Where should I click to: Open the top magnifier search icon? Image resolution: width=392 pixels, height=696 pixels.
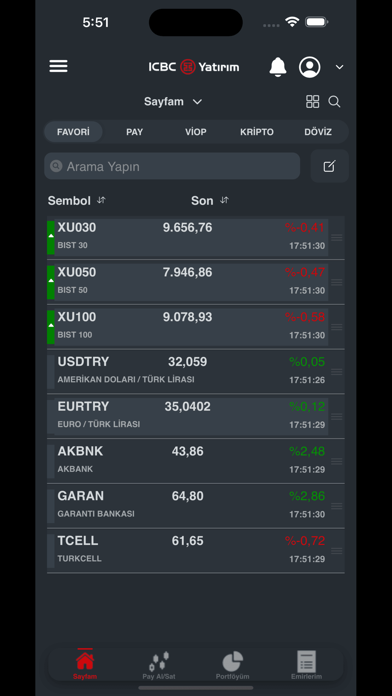pyautogui.click(x=334, y=102)
